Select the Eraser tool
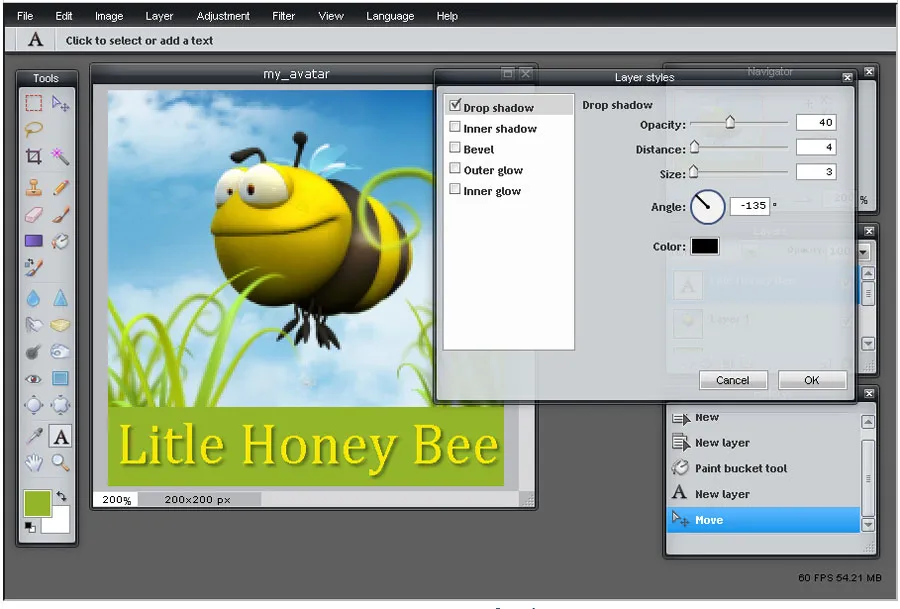The image size is (900, 609). pos(34,215)
